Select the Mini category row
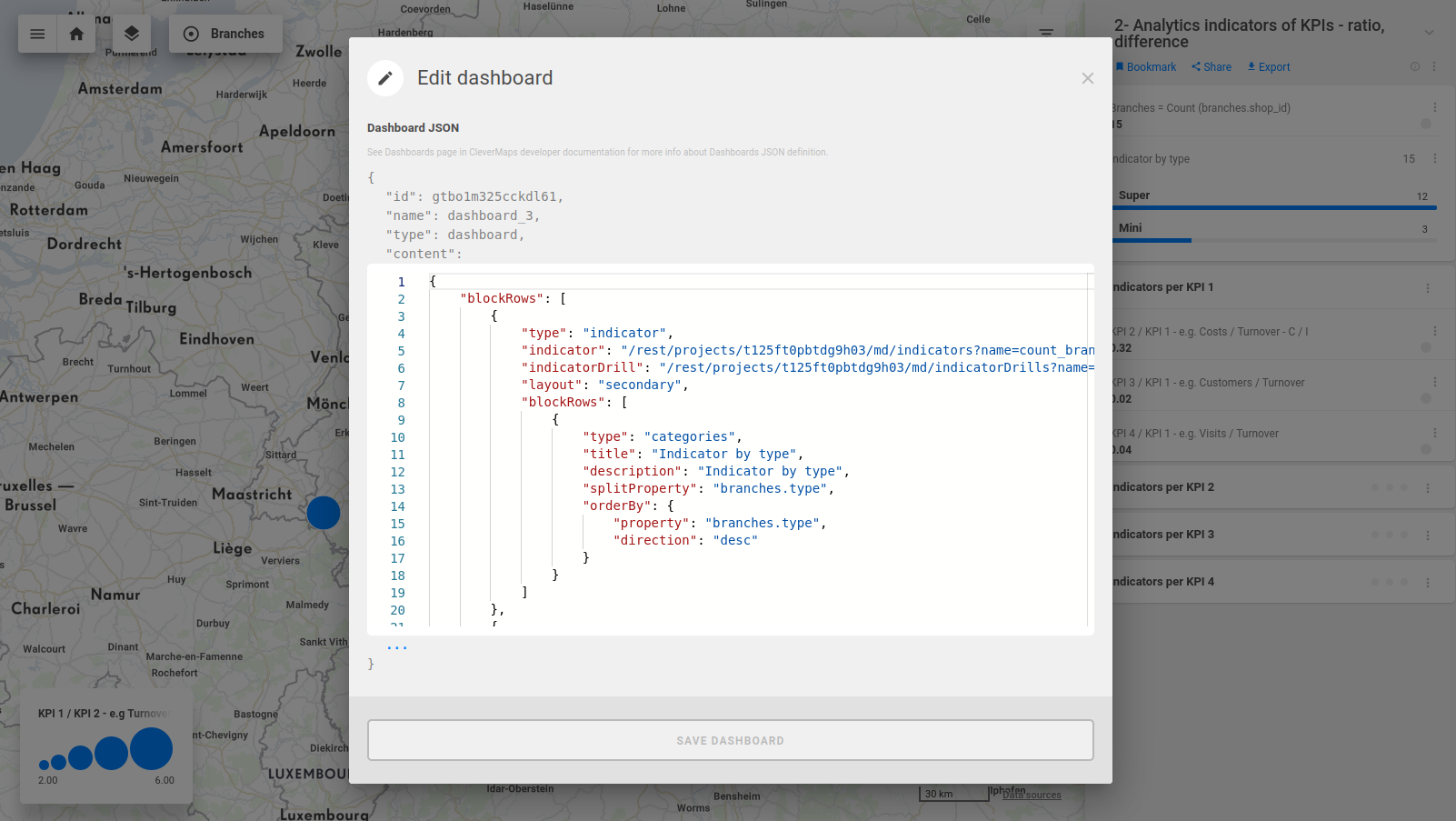 (1272, 229)
